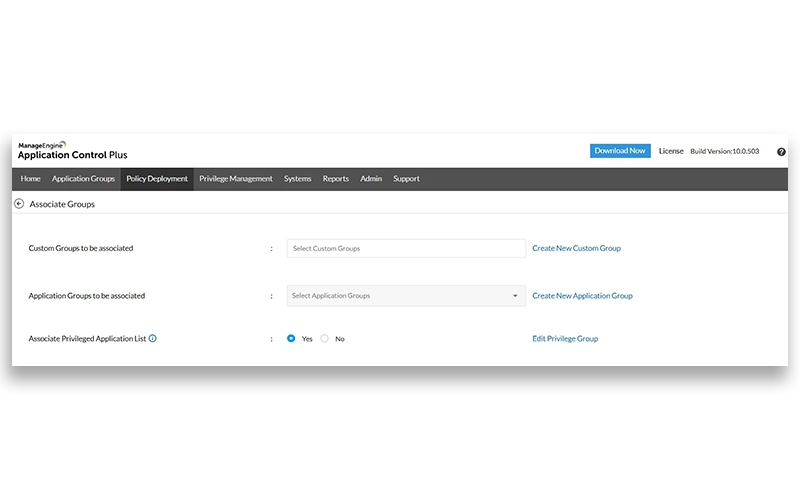The image size is (800, 500).
Task: Click the License link
Action: coord(671,151)
